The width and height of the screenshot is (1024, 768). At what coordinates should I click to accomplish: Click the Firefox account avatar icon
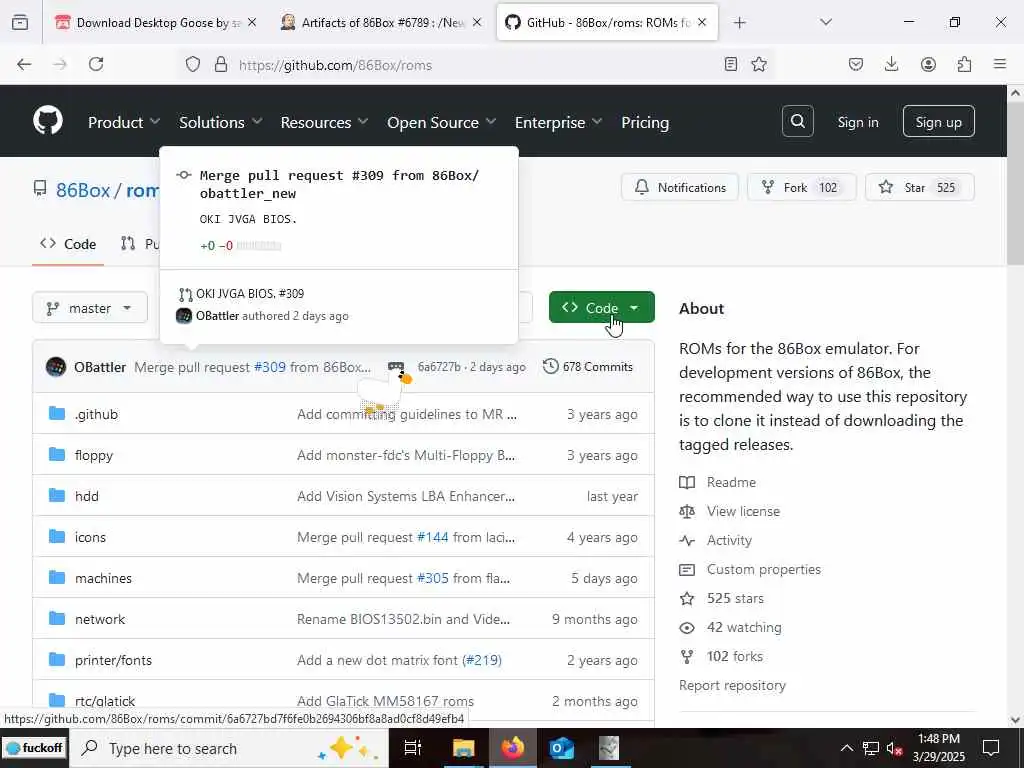pyautogui.click(x=928, y=64)
